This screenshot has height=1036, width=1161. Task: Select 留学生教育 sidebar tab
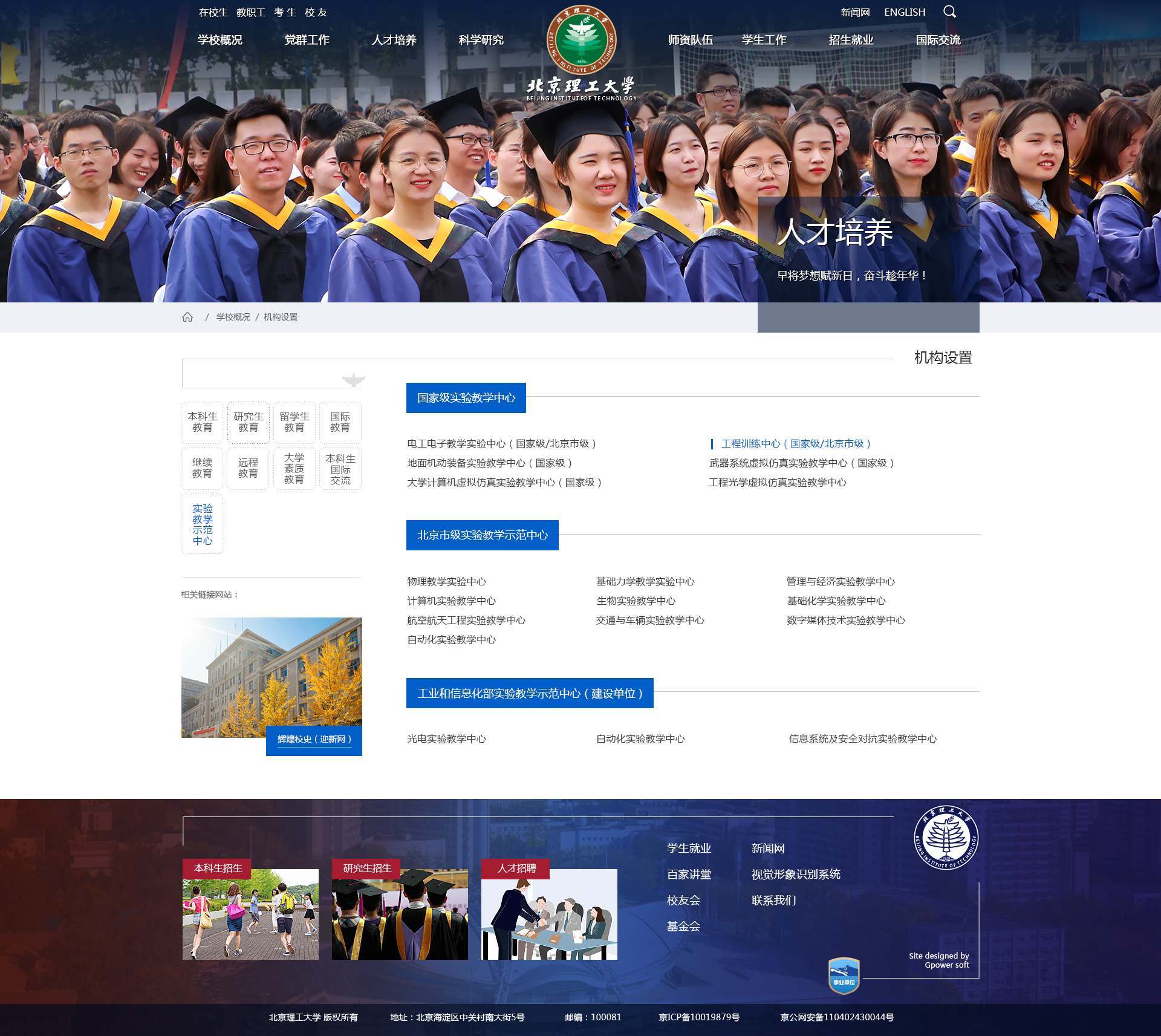[x=294, y=422]
